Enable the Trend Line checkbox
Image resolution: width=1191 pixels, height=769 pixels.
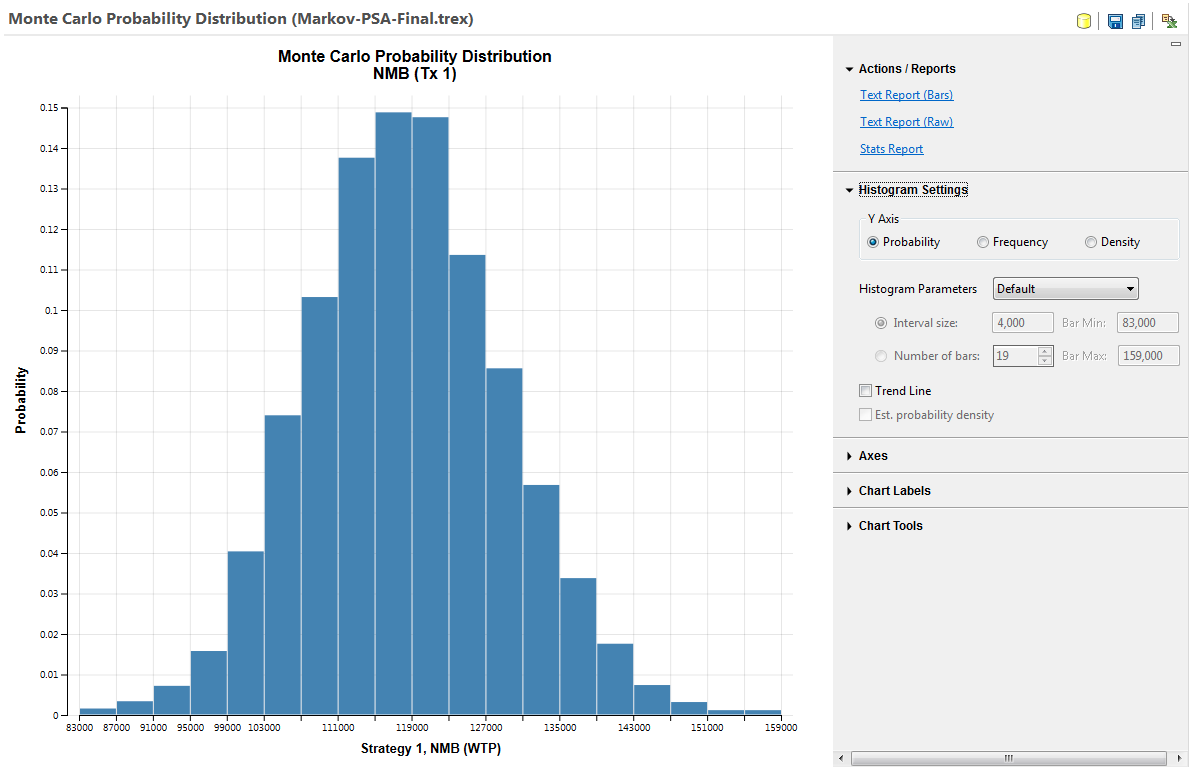click(x=866, y=390)
